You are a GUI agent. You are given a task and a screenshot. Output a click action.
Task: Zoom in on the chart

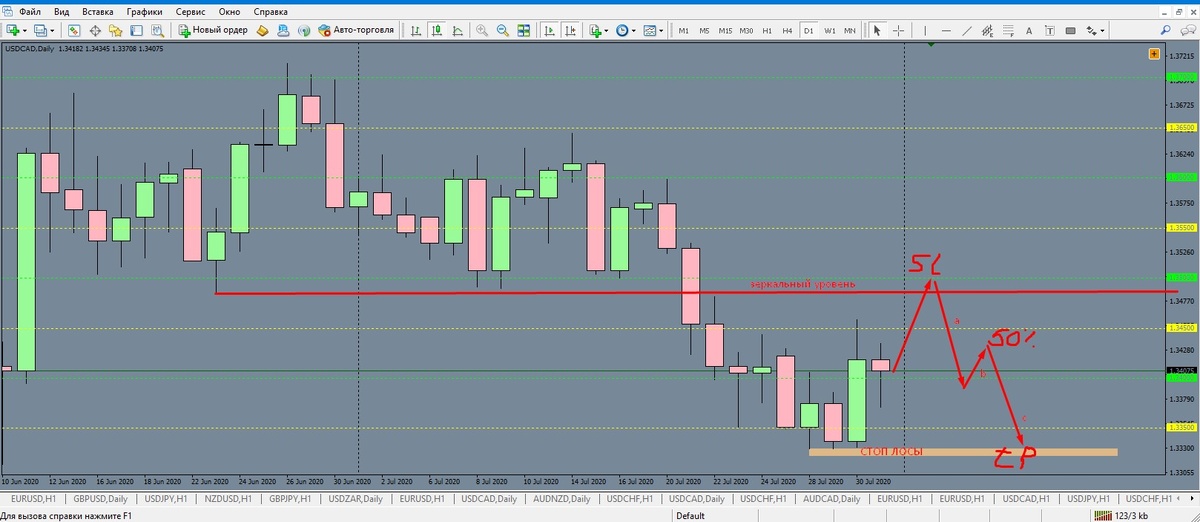(482, 30)
